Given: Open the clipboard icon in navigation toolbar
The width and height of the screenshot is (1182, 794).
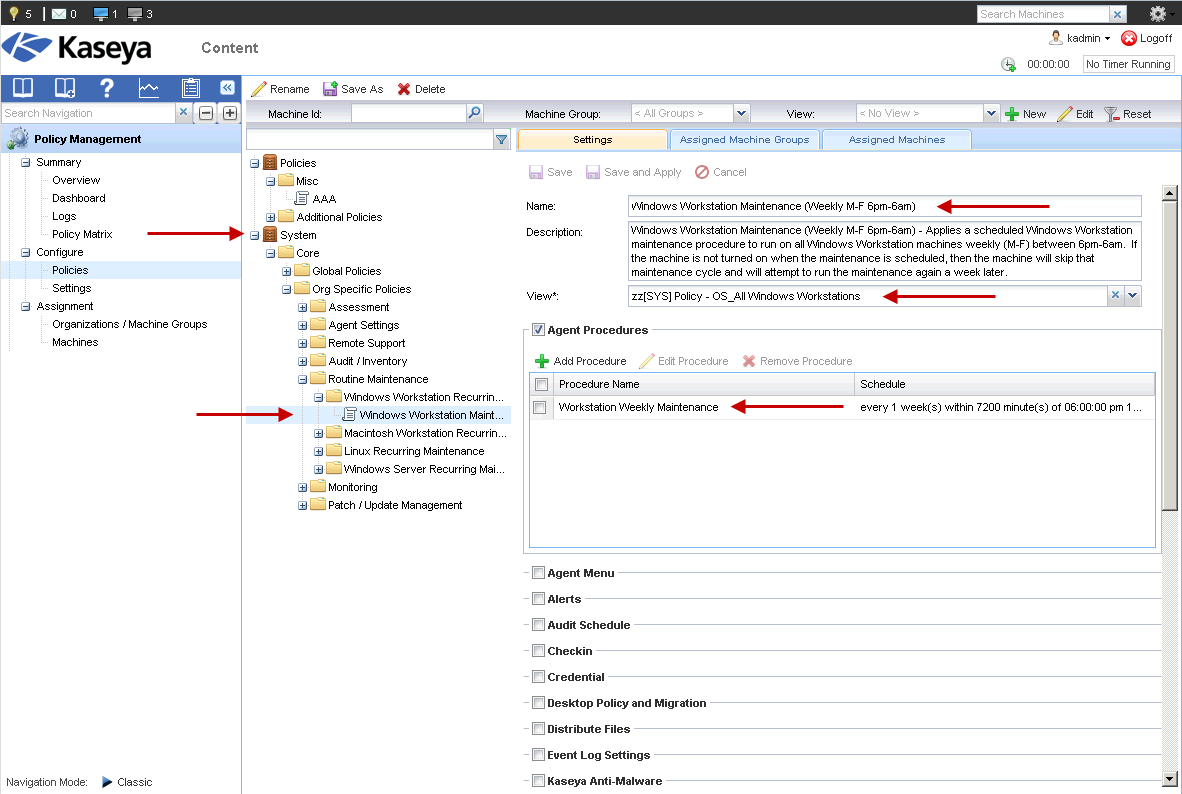Looking at the screenshot, I should click(x=191, y=87).
